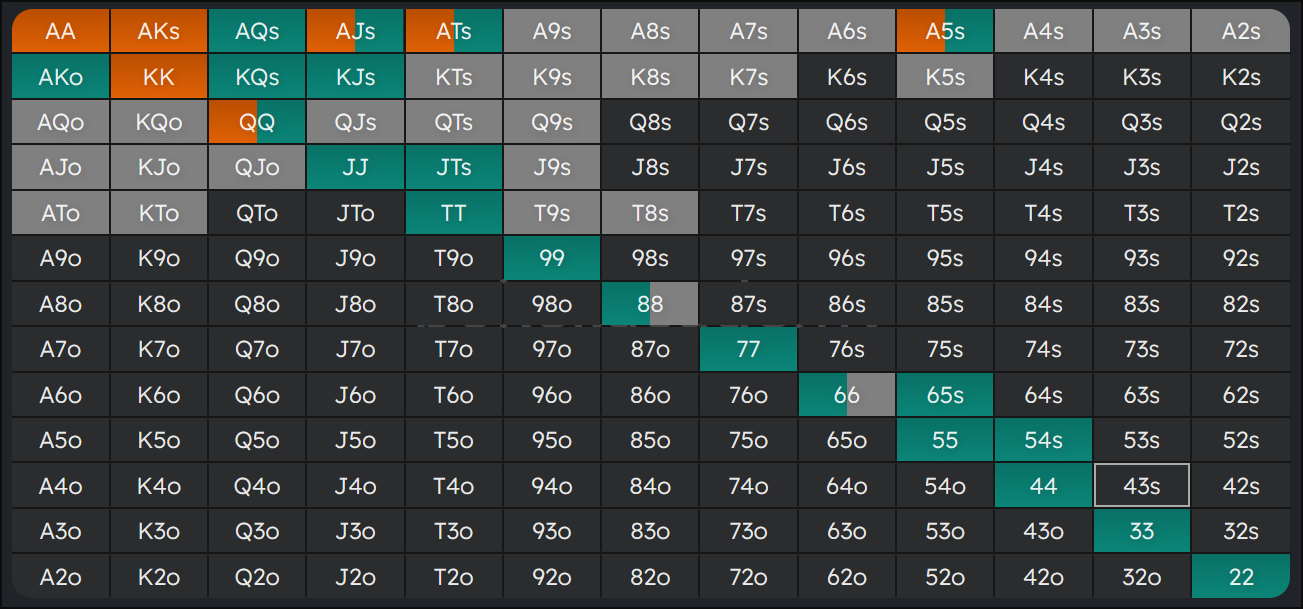Select the A2s top-right cell
Screen dimensions: 1303x609
click(x=1240, y=31)
